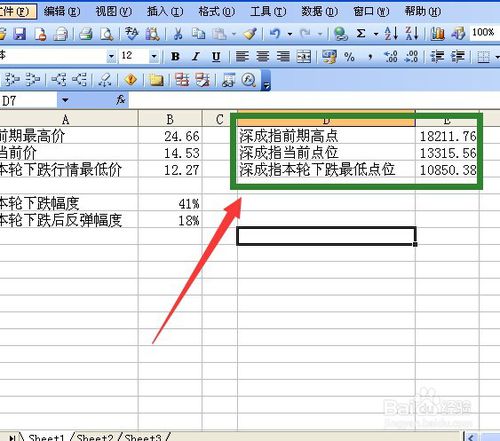
Task: Toggle Underline formatting
Action: [216, 57]
